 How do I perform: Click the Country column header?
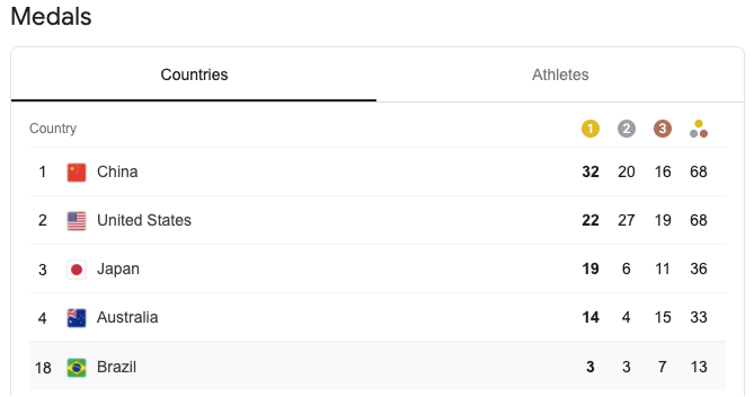(53, 128)
